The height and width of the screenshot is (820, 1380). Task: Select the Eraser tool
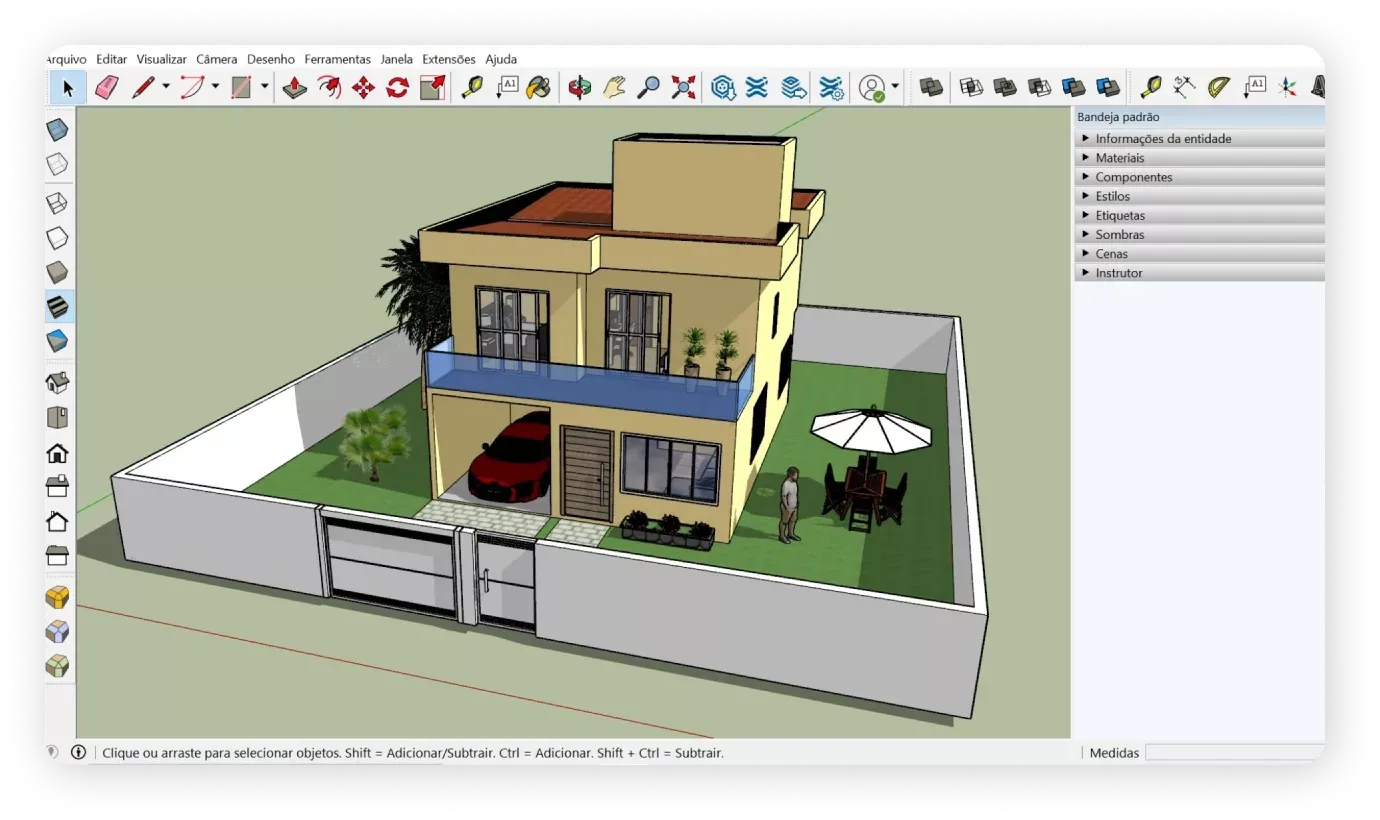(x=106, y=88)
